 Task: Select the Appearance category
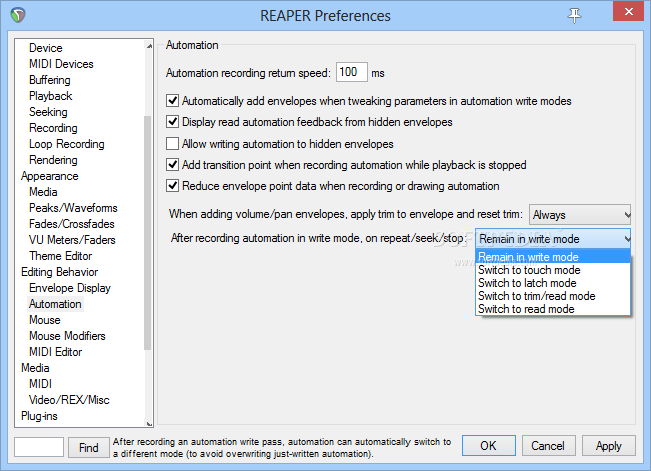tap(49, 176)
